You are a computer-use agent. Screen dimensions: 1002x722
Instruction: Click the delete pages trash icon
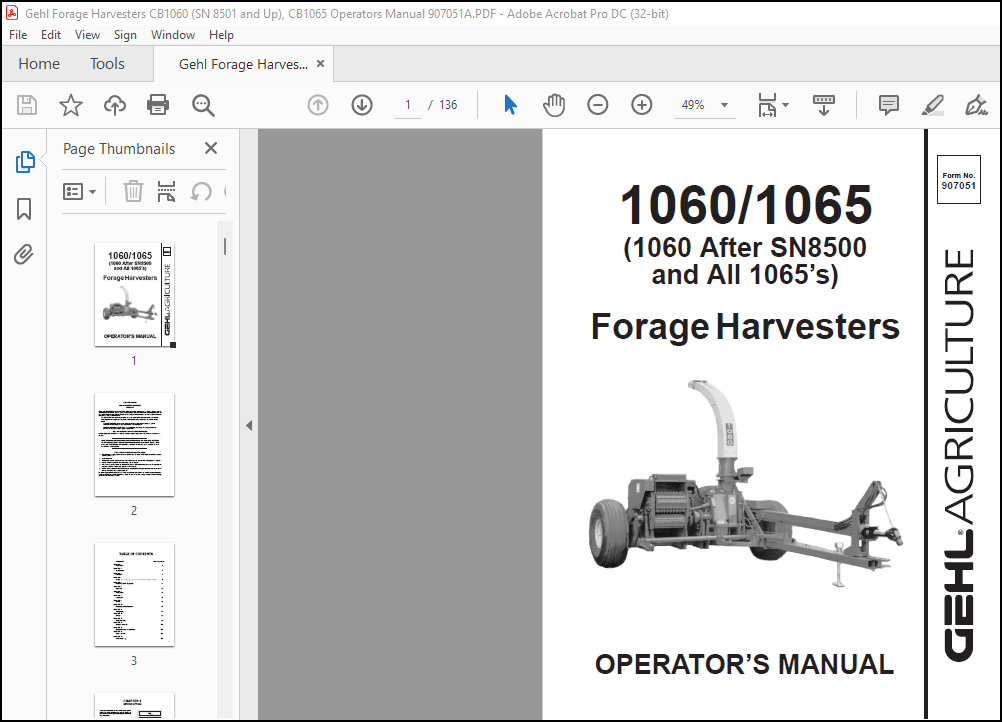tap(133, 191)
